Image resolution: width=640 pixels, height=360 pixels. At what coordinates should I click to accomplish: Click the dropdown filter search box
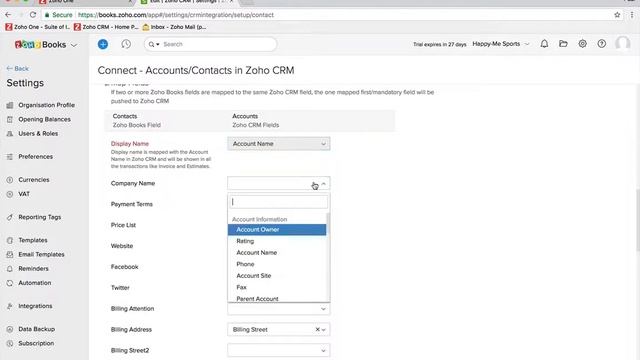[279, 202]
